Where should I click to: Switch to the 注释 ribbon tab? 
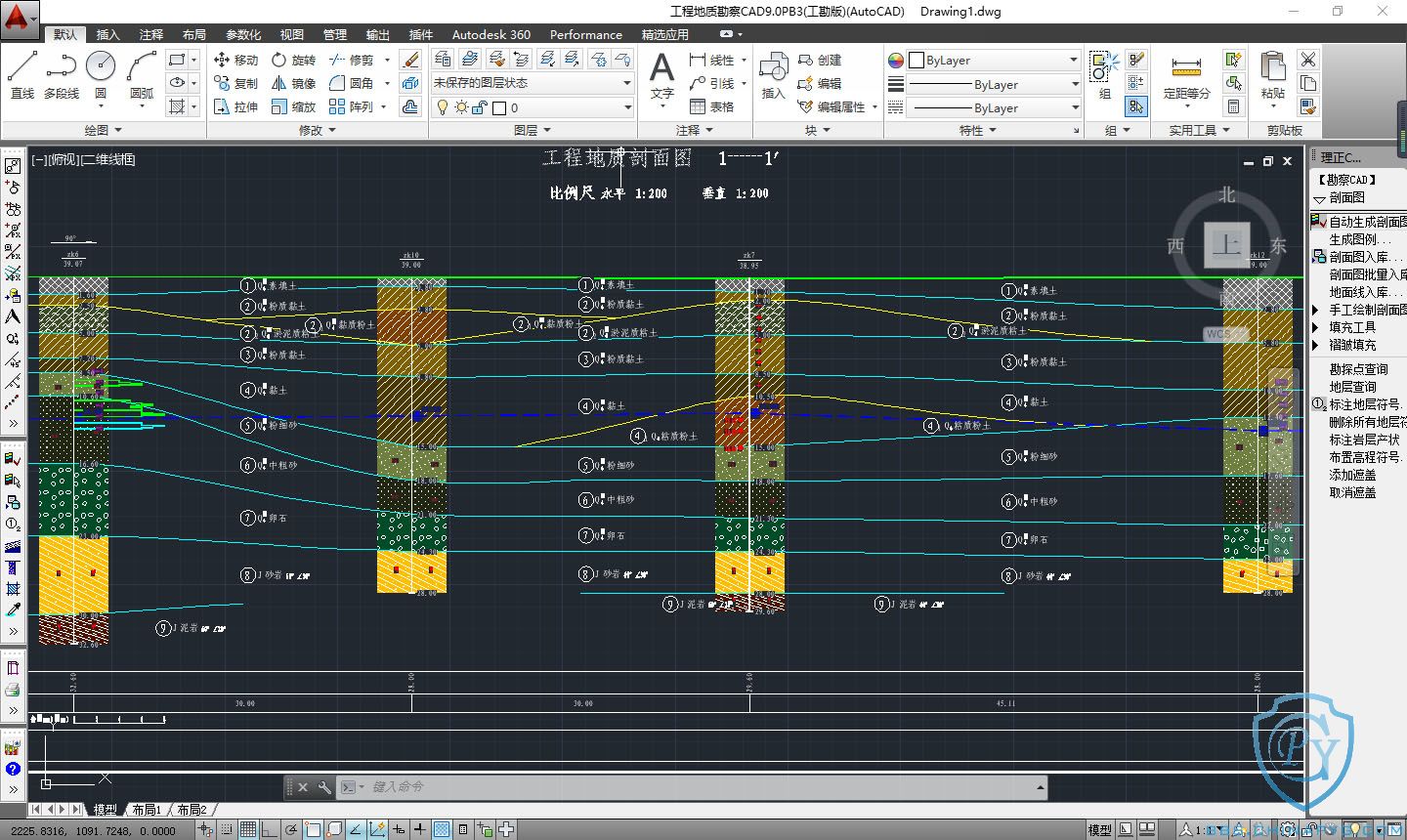(151, 34)
